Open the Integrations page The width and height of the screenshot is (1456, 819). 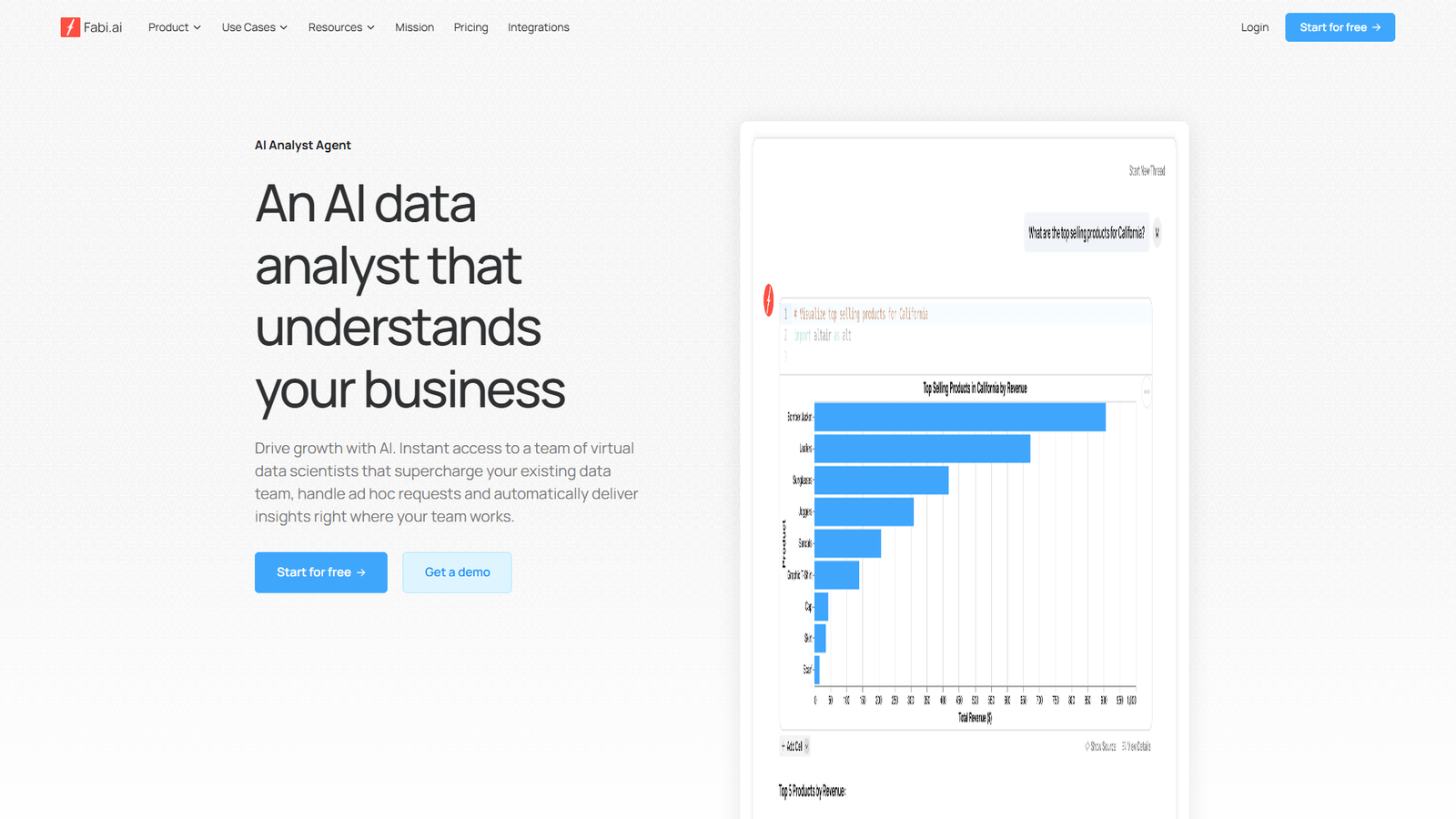click(x=538, y=27)
